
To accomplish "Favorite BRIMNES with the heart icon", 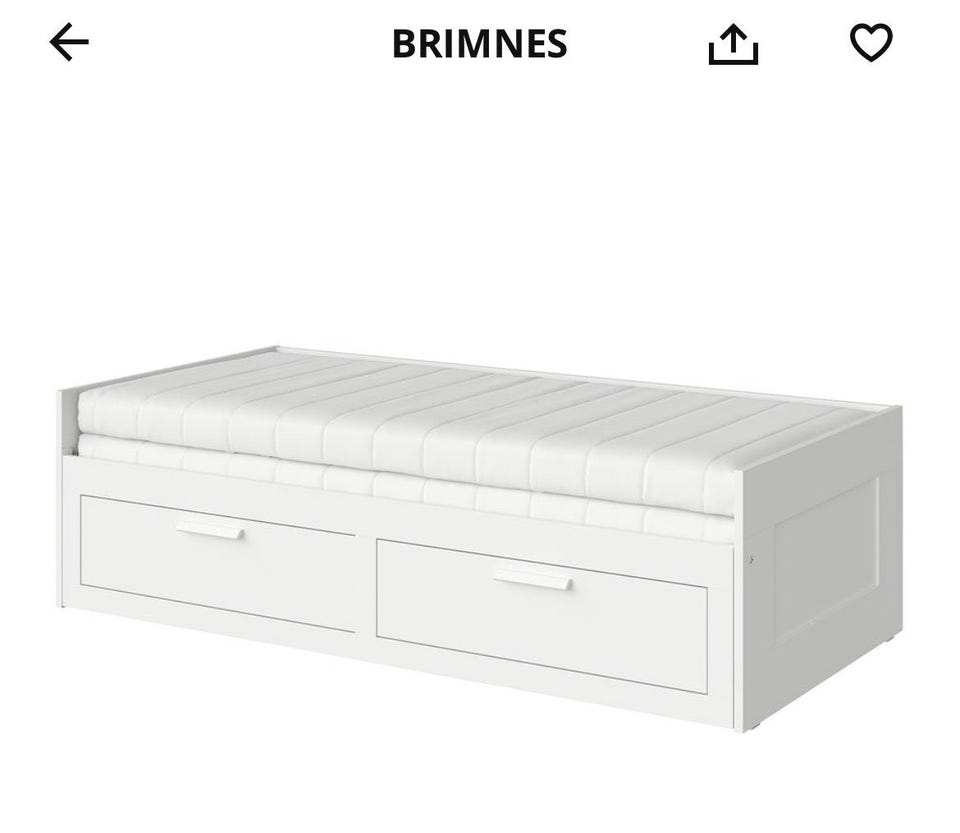I will pyautogui.click(x=871, y=42).
